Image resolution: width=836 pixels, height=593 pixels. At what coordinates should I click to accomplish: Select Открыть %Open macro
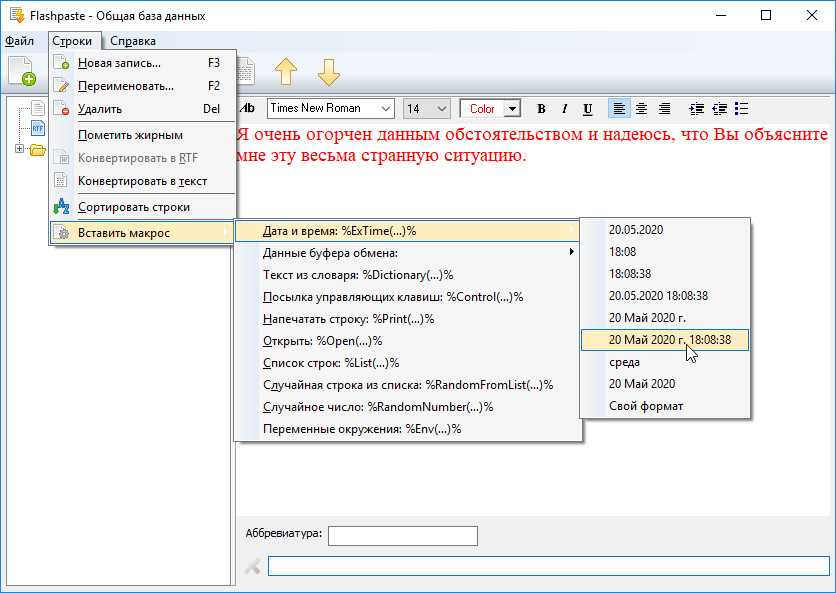pyautogui.click(x=408, y=341)
